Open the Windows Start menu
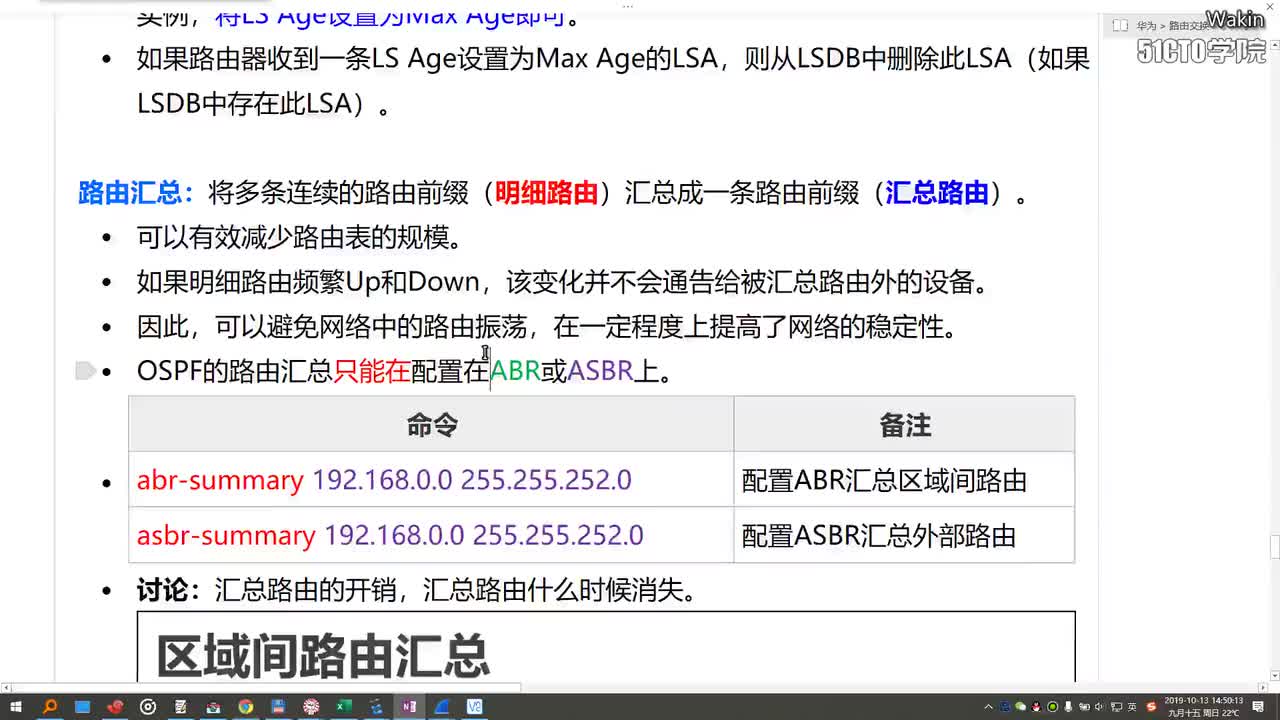The width and height of the screenshot is (1280, 720). point(16,707)
